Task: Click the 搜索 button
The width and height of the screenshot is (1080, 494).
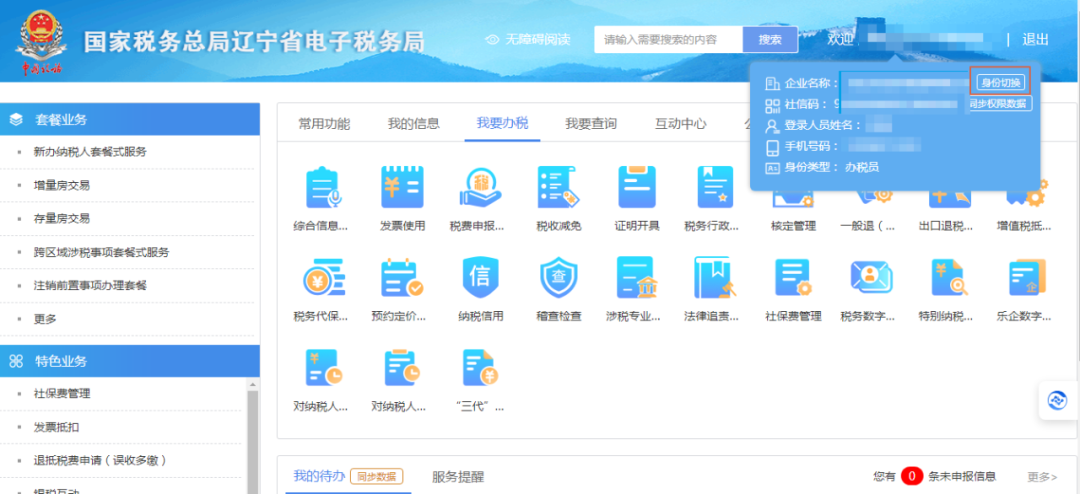Action: (770, 40)
